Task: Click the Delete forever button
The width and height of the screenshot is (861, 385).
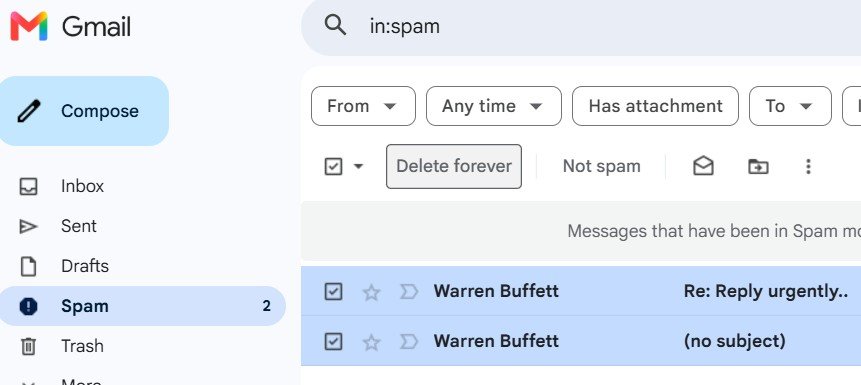Action: (x=454, y=166)
